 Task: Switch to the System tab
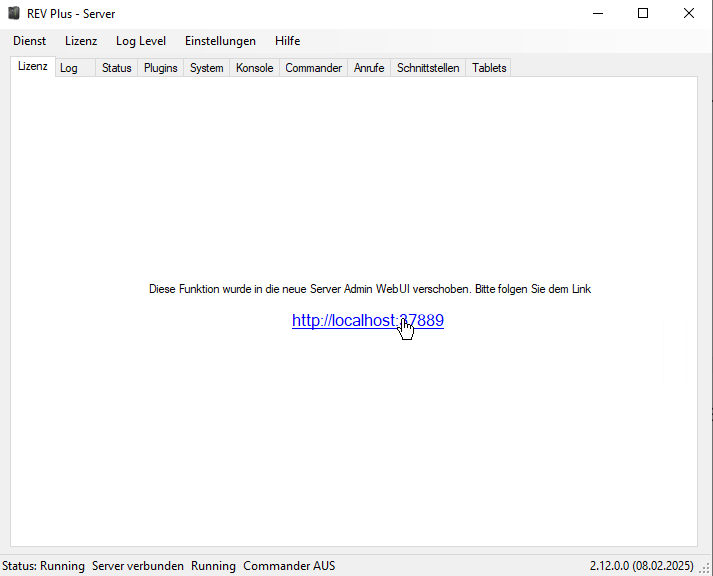(206, 68)
